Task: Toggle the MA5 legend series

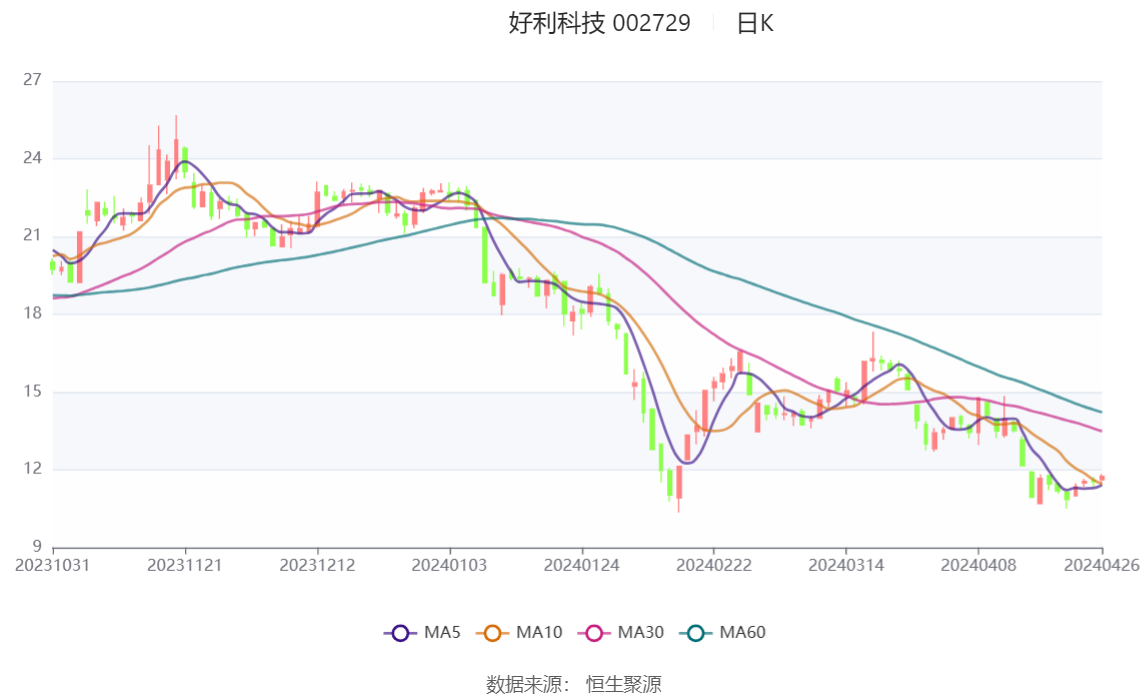Action: [412, 632]
